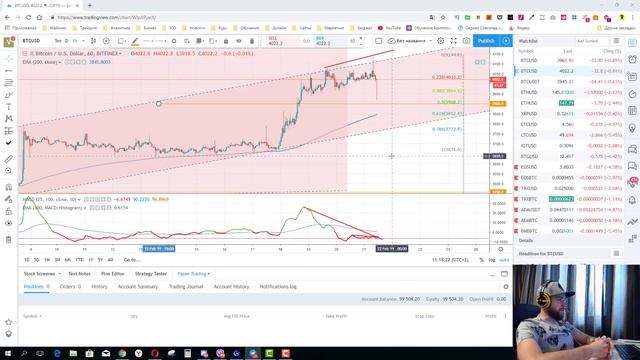Lock all drawing tools
This screenshot has height=360, width=640.
9,211
